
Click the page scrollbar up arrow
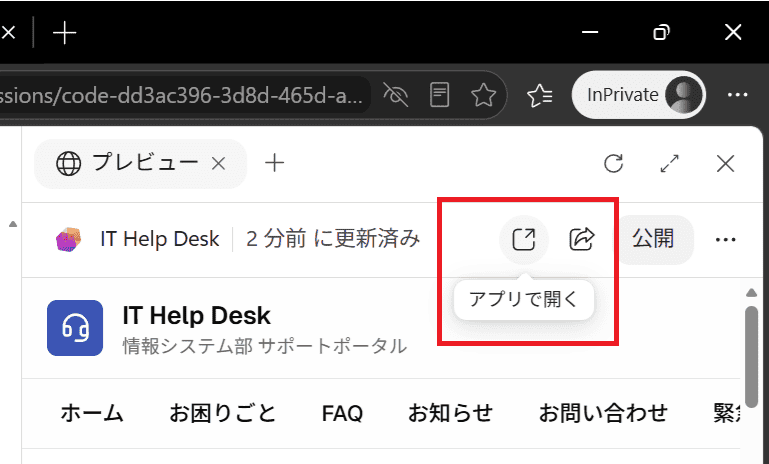click(751, 293)
